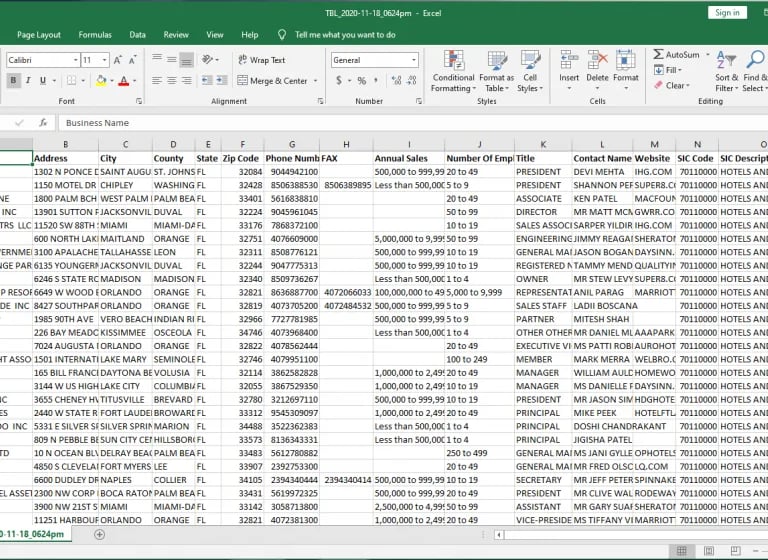
Task: Expand the Merge & Center dropdown arrow
Action: click(315, 81)
